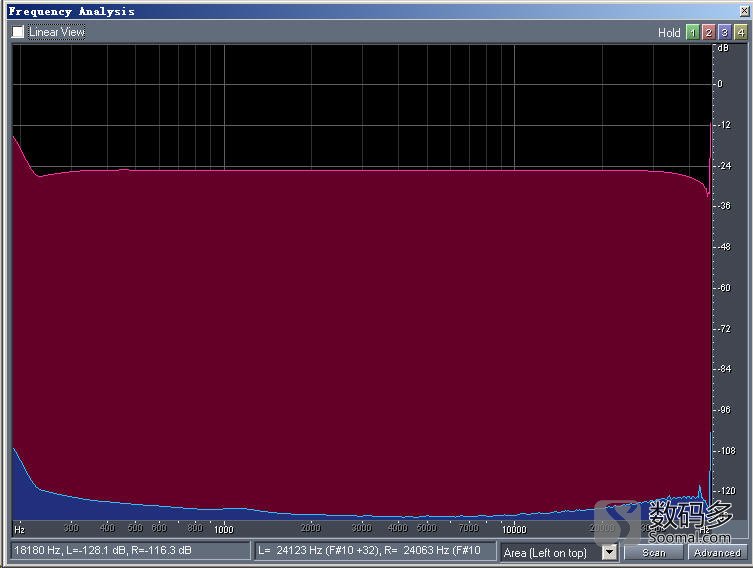Click the 1000 Hz mark on frequency axis

click(x=223, y=529)
